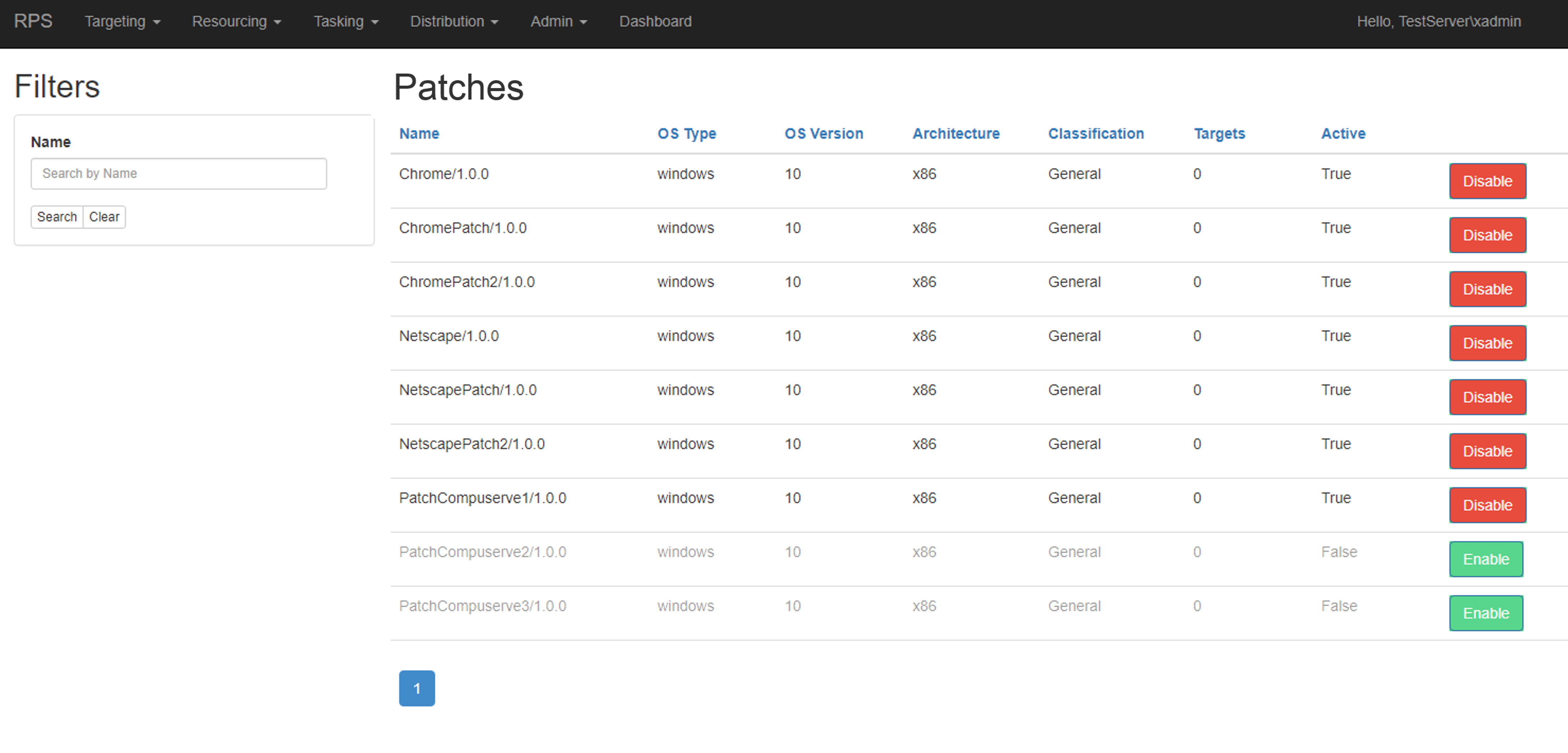This screenshot has height=753, width=1568.
Task: Open the Admin dropdown menu
Action: coord(558,21)
